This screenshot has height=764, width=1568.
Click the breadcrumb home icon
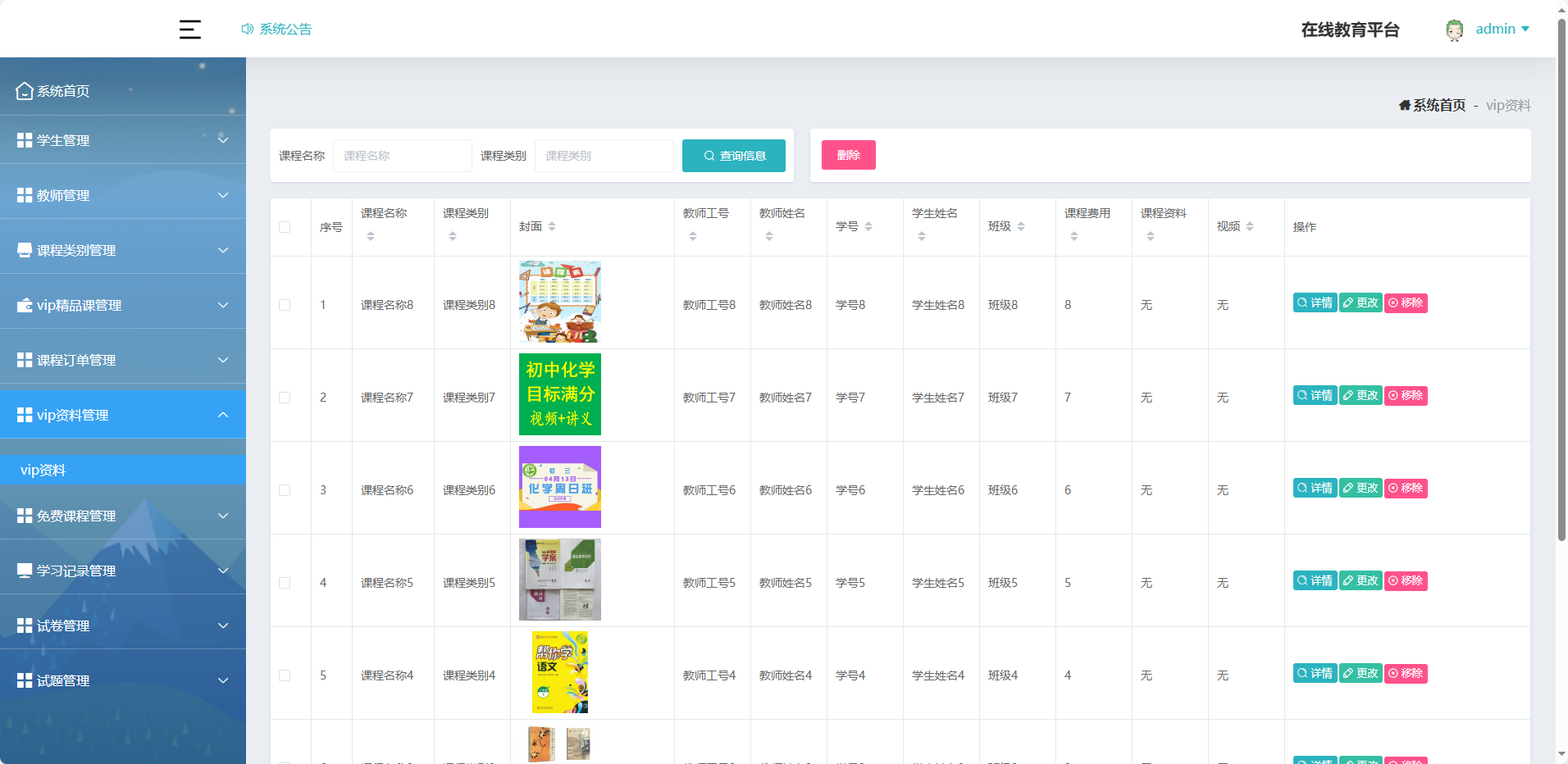(1405, 105)
